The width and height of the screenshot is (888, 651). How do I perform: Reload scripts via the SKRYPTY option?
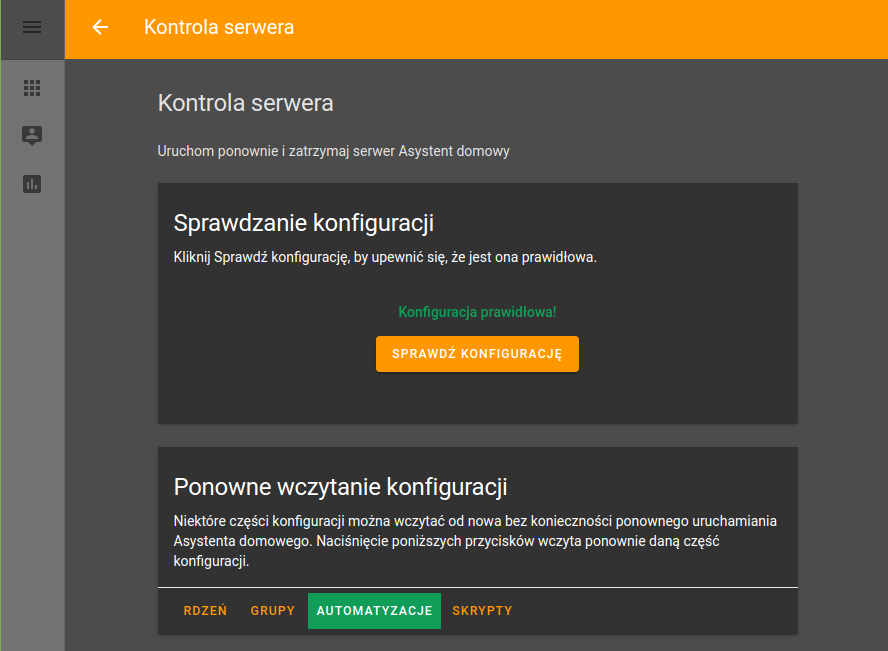482,610
